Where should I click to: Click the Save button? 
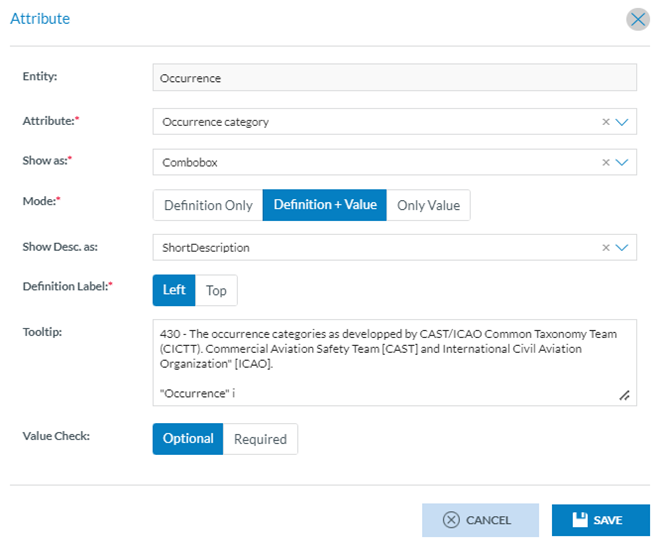point(600,520)
